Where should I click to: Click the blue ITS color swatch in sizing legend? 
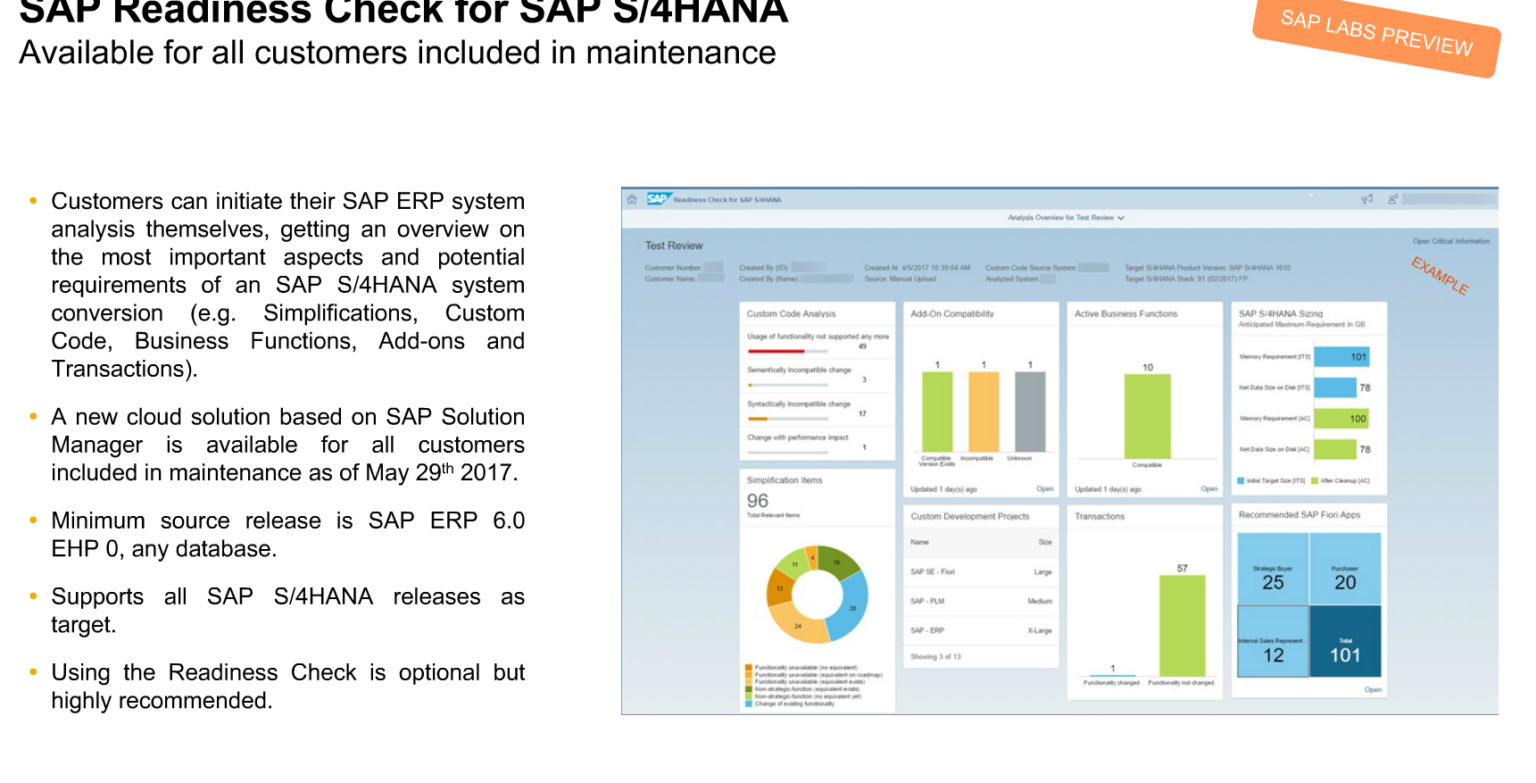pyautogui.click(x=1241, y=481)
